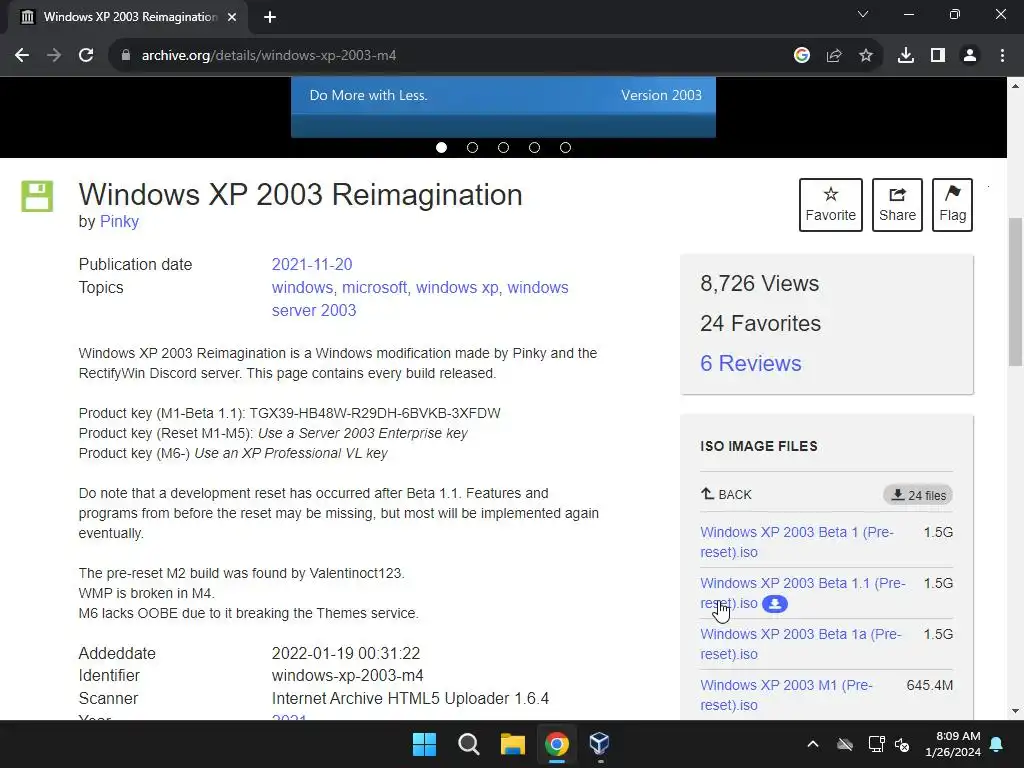Open the Google icon in the address bar

point(802,56)
